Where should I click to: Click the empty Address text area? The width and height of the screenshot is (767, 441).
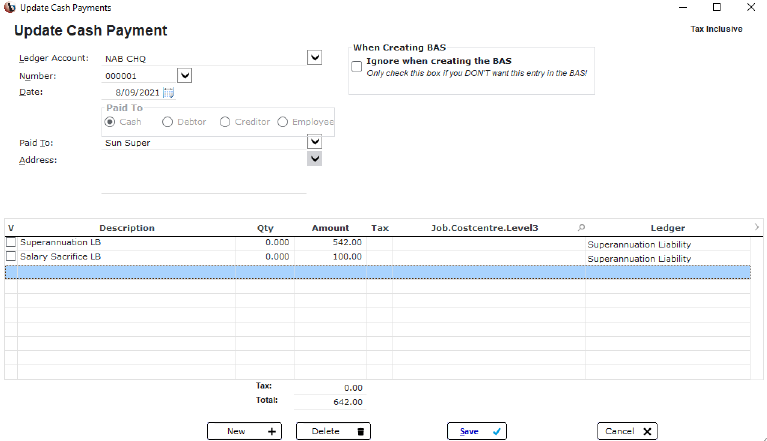coord(204,174)
